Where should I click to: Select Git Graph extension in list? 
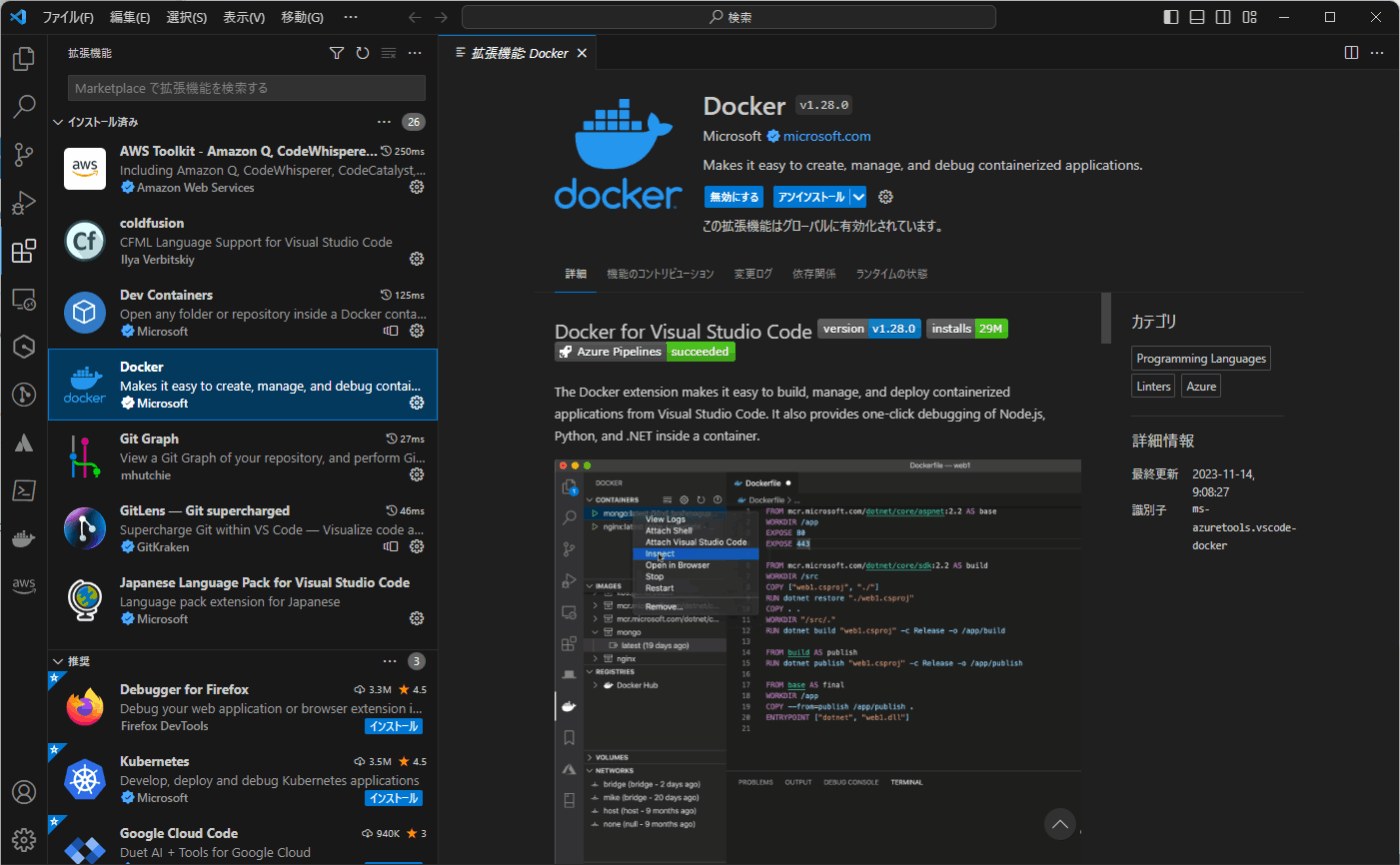(243, 456)
